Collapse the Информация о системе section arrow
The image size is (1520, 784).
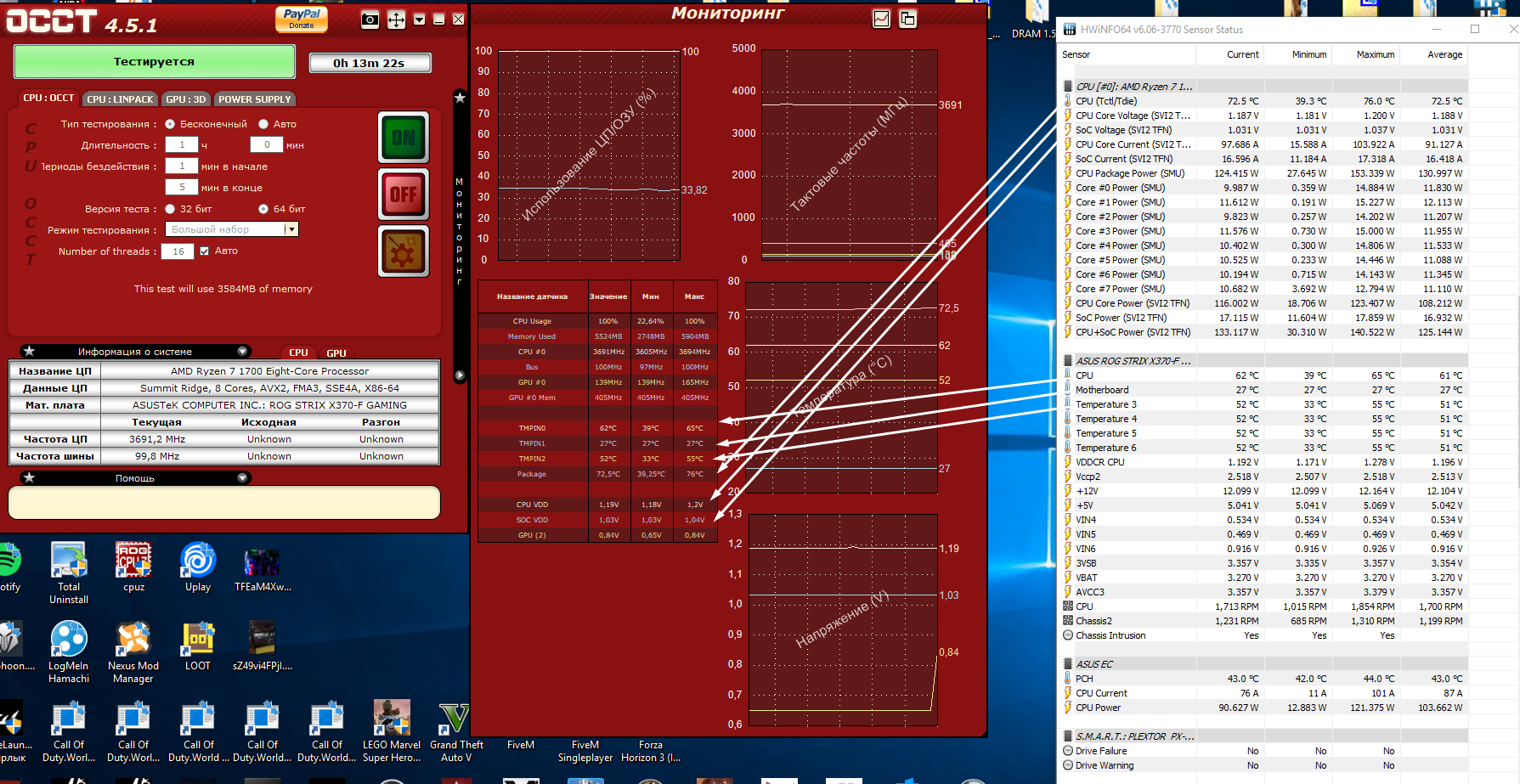(x=242, y=351)
